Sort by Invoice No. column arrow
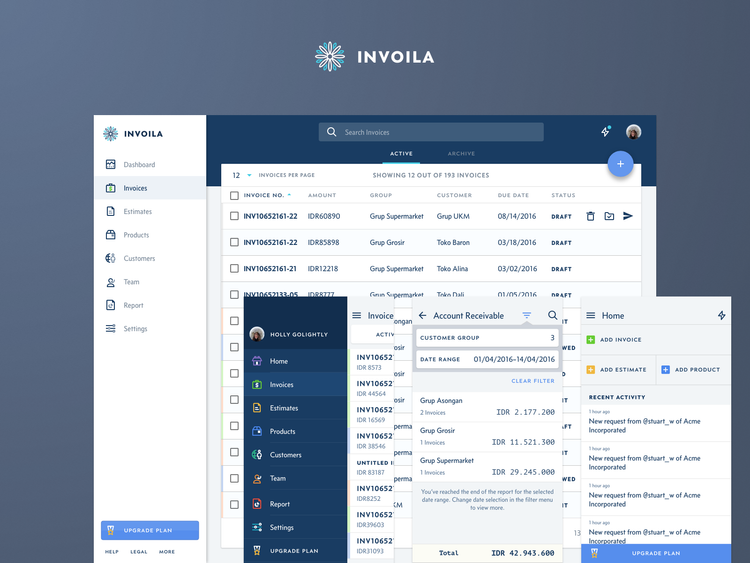Image resolution: width=750 pixels, height=563 pixels. 290,195
